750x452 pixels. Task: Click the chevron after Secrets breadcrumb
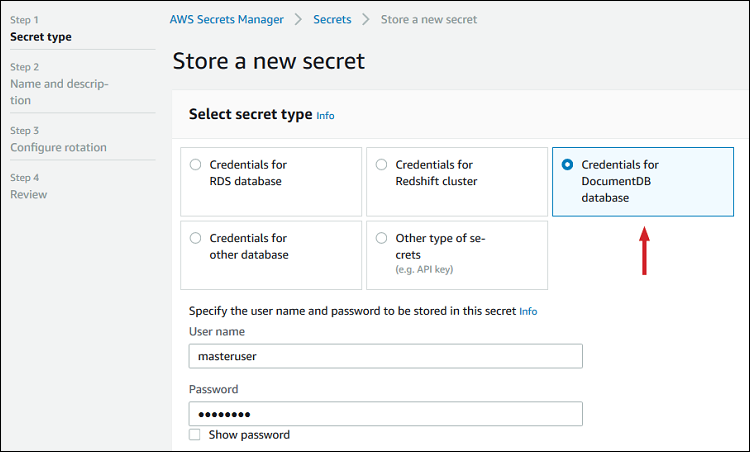tap(366, 20)
